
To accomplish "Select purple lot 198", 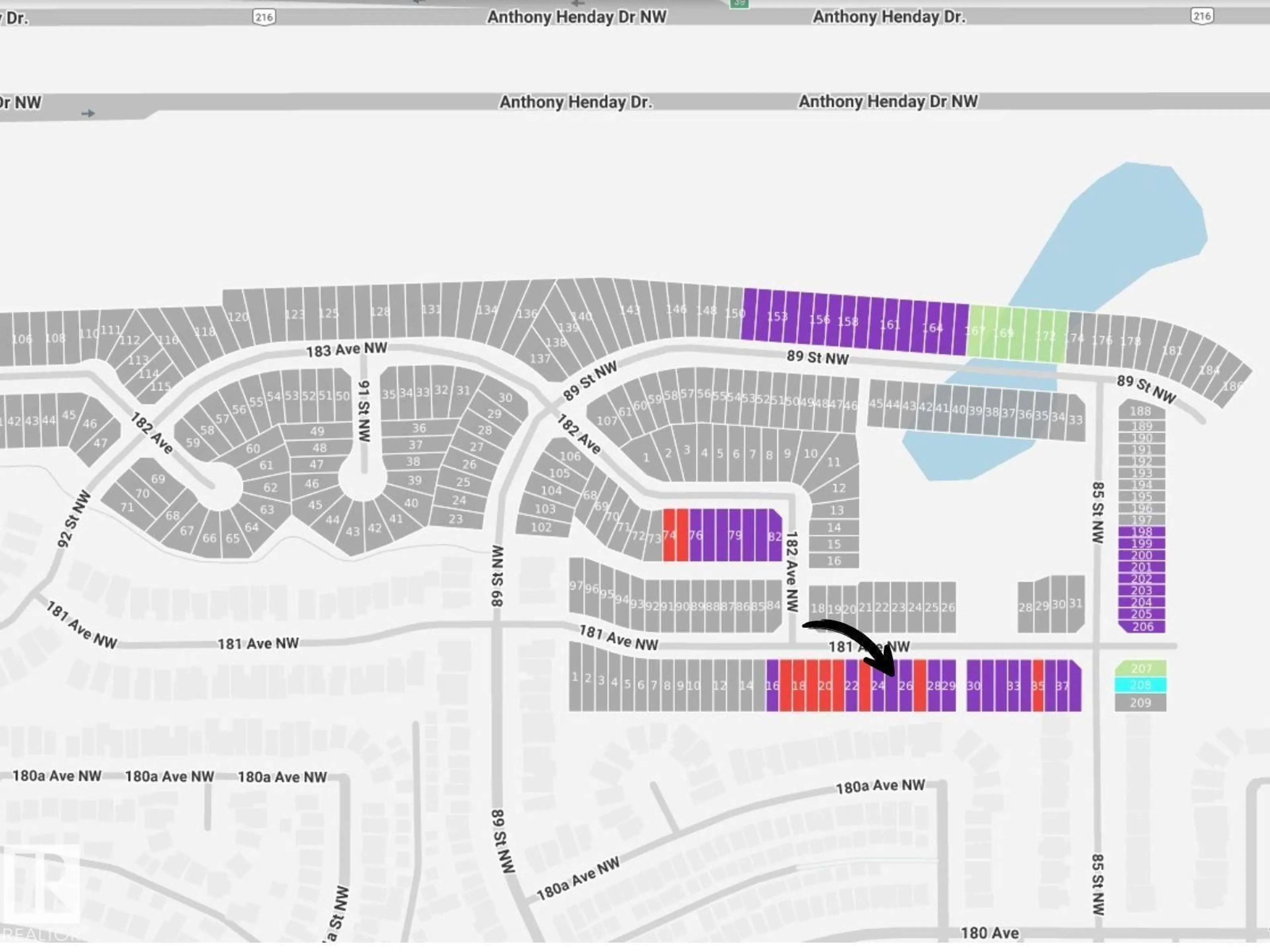I will click(x=1141, y=532).
